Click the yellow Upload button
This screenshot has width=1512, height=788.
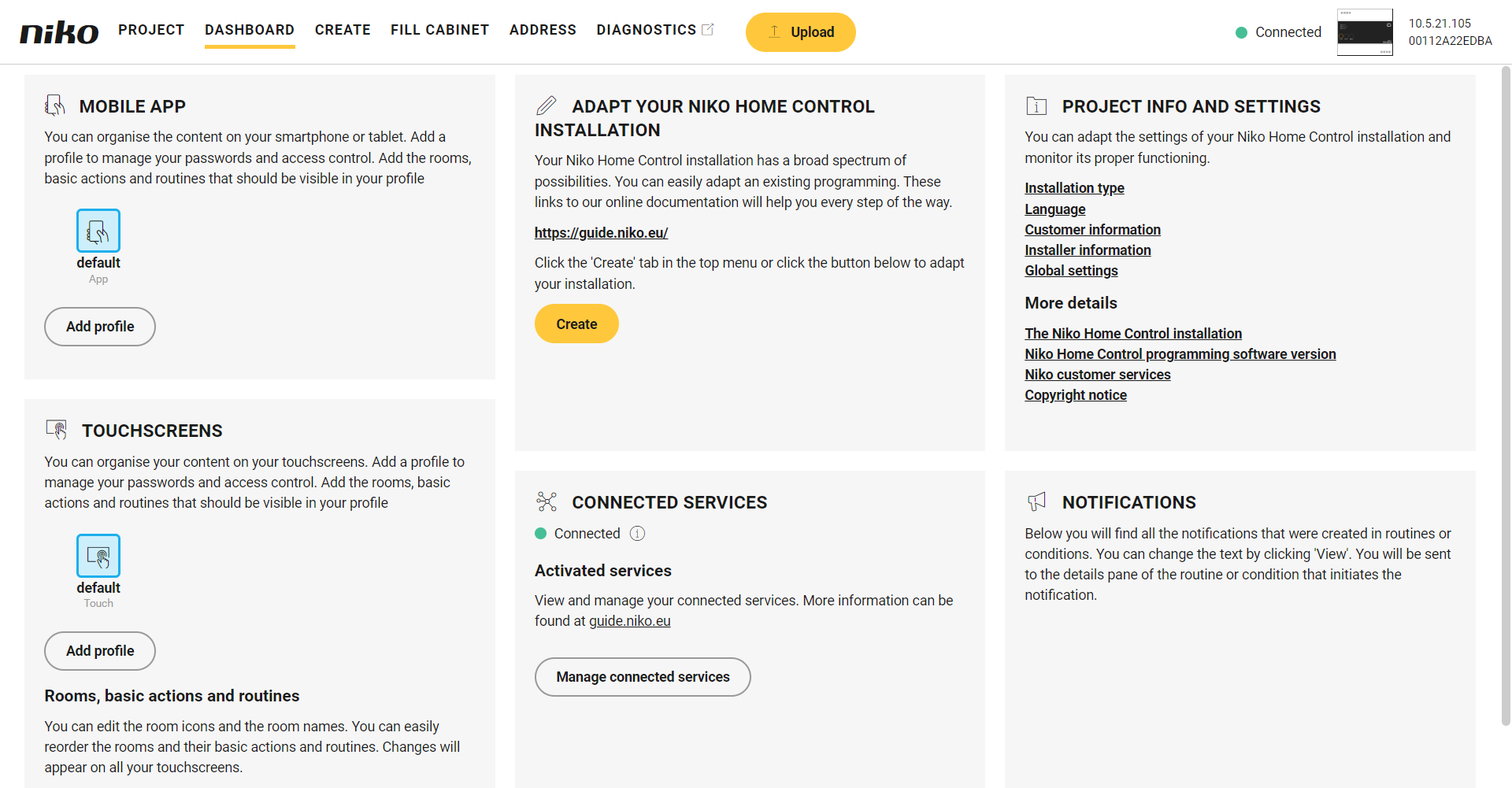800,32
